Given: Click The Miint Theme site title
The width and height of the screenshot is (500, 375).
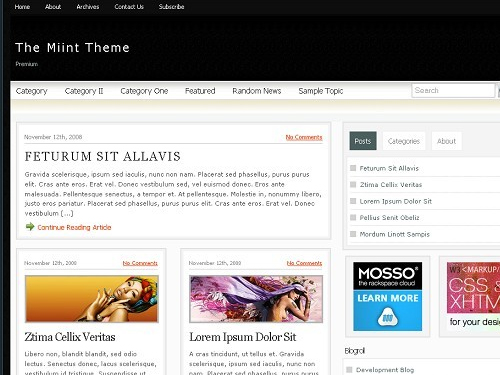Looking at the screenshot, I should 72,48.
